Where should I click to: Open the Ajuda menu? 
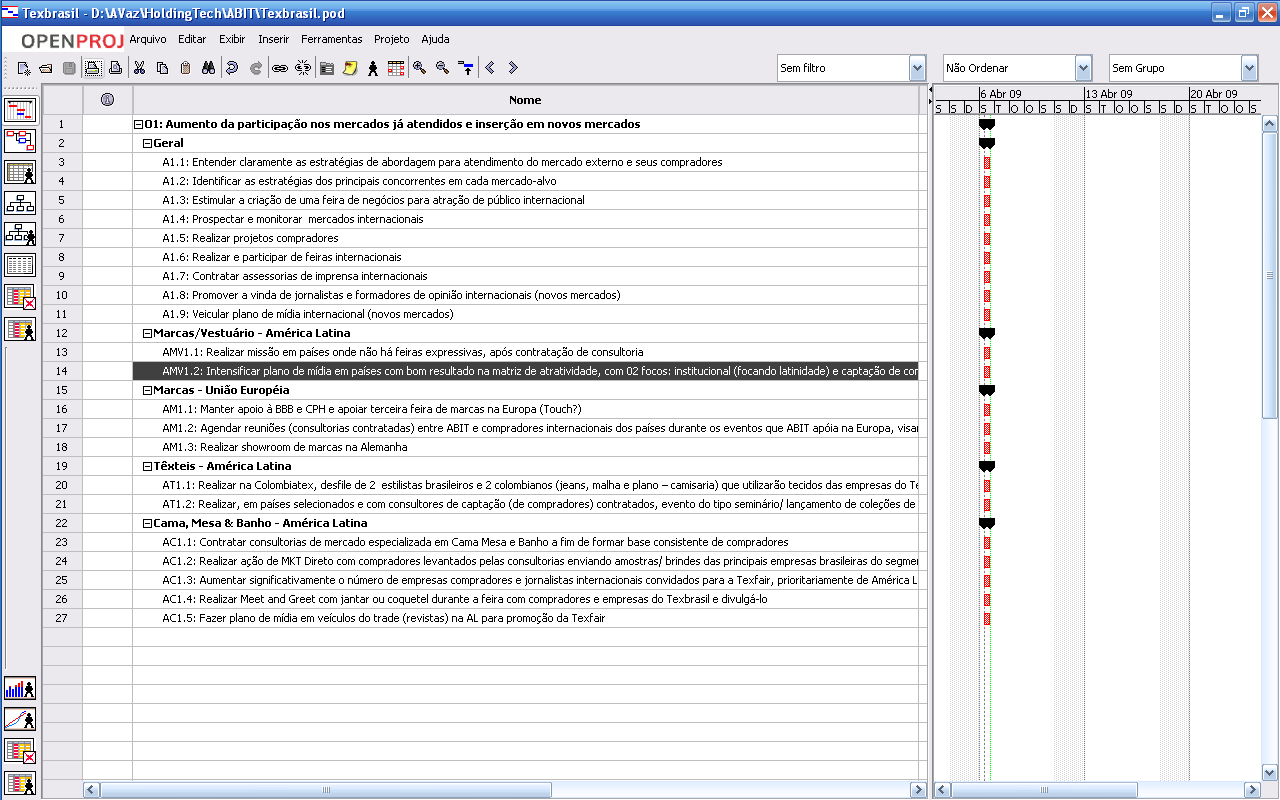pos(435,39)
